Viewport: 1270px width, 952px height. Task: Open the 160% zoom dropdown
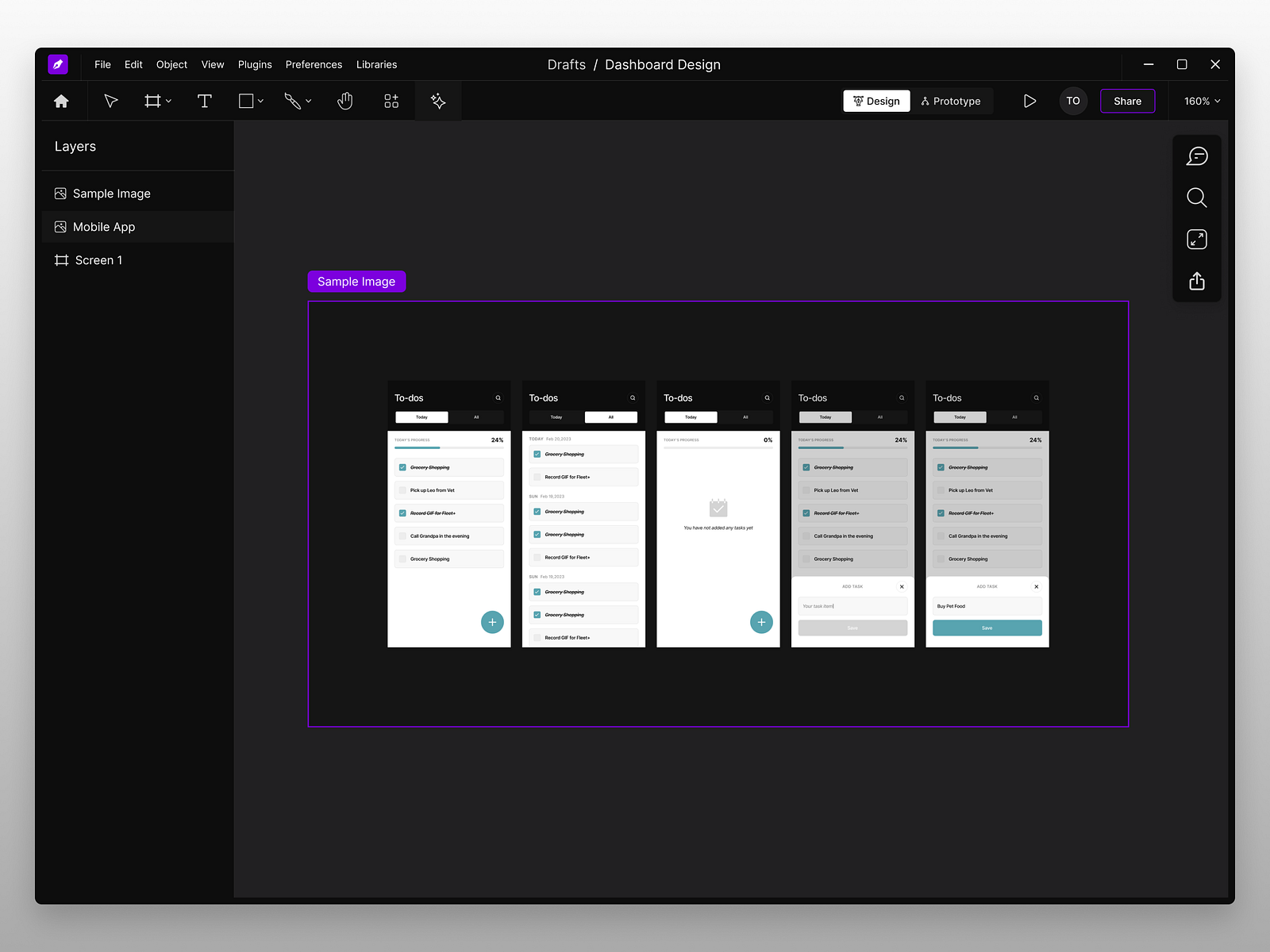click(x=1200, y=101)
